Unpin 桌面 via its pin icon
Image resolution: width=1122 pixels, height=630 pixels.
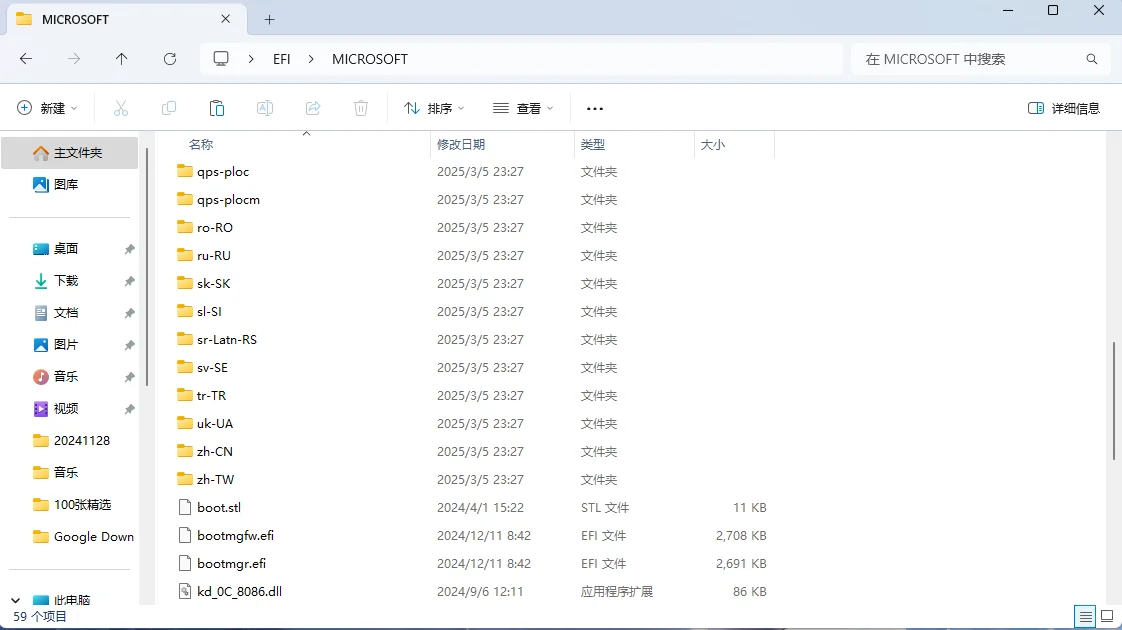(x=129, y=249)
